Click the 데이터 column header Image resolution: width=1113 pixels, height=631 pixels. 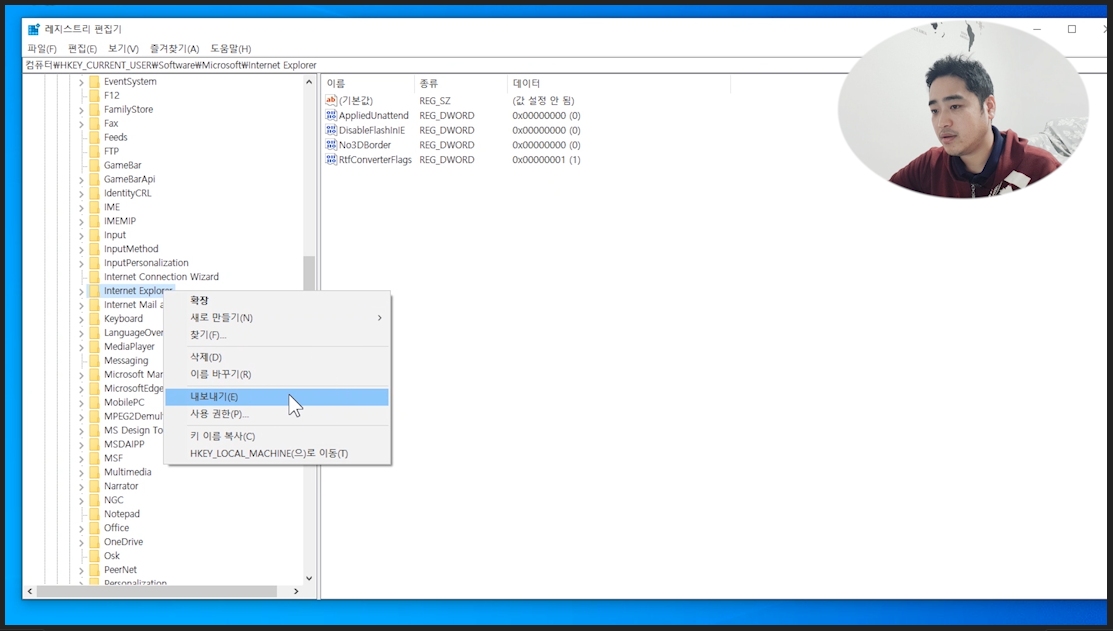(618, 83)
